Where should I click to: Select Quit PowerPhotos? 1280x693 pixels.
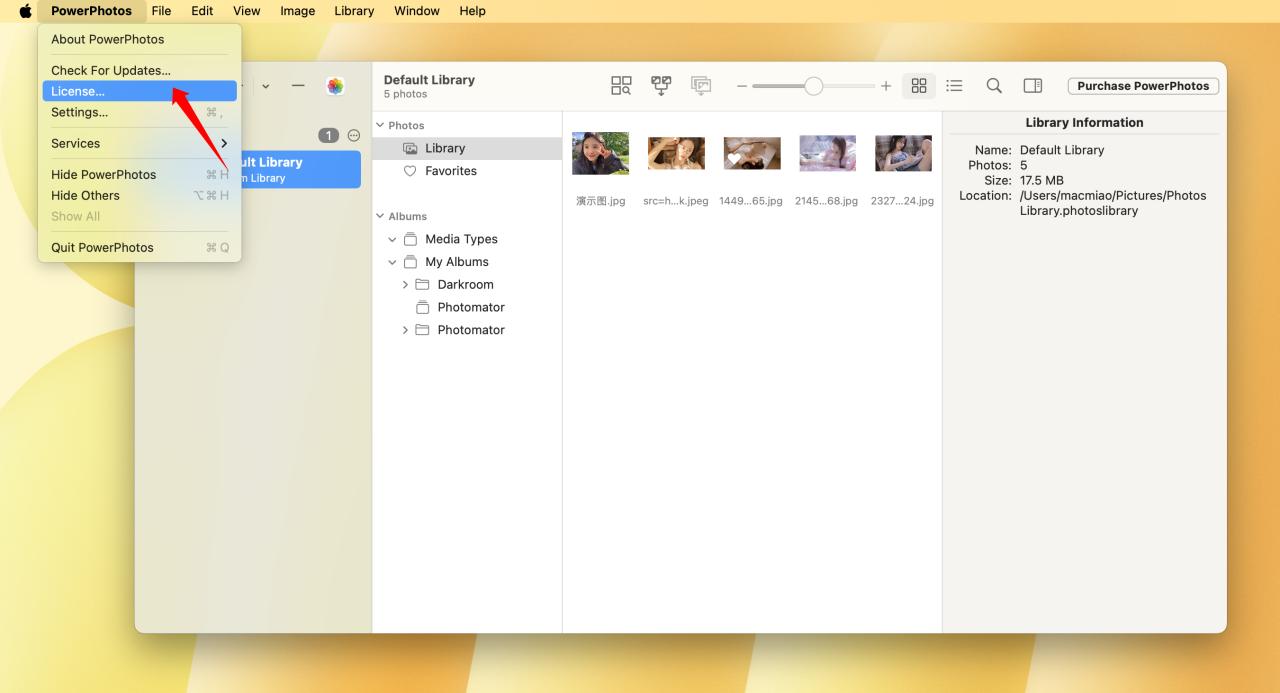(x=139, y=247)
